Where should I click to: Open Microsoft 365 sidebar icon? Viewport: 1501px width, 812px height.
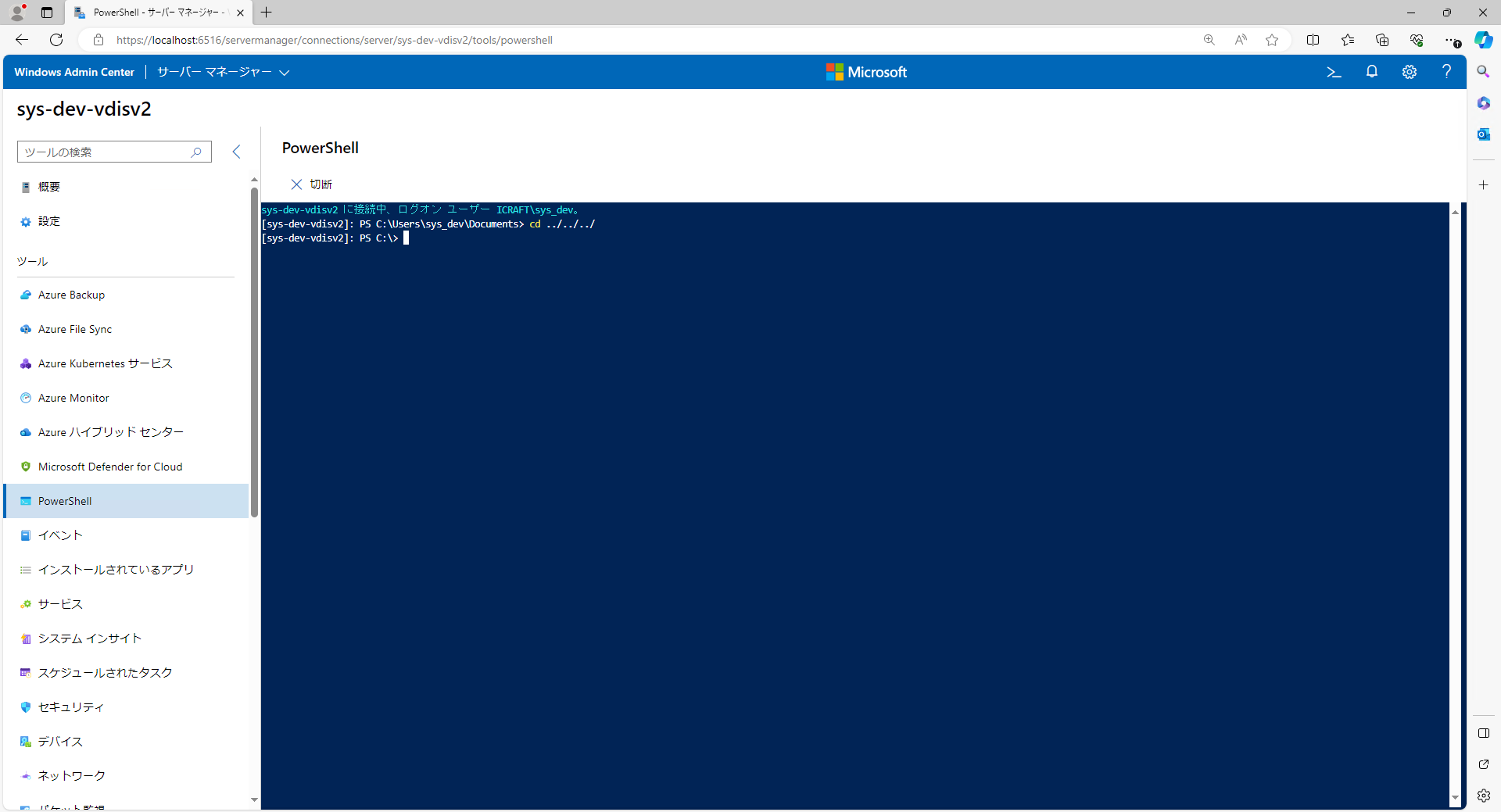pos(1483,103)
